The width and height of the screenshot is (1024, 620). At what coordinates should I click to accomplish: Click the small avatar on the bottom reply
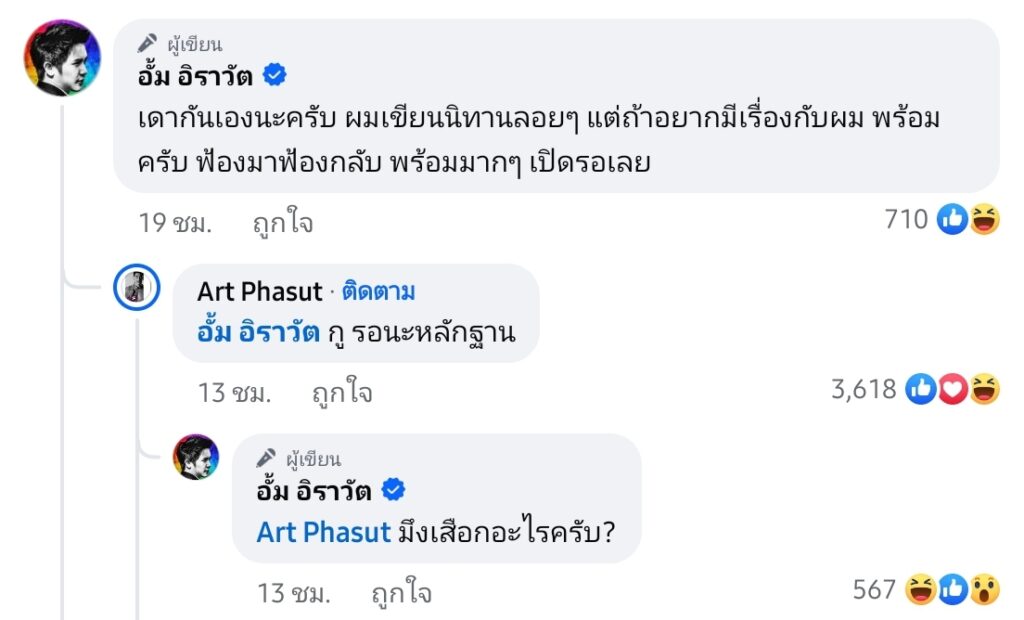pos(196,458)
